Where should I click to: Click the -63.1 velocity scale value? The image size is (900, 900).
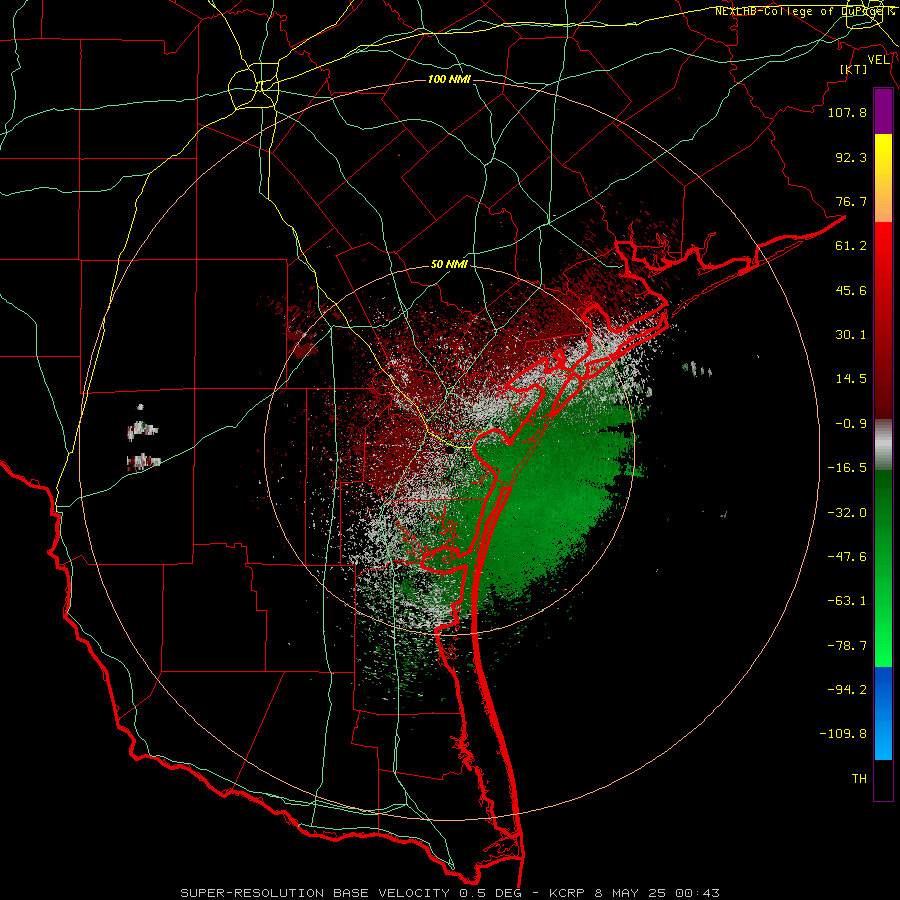(x=847, y=601)
